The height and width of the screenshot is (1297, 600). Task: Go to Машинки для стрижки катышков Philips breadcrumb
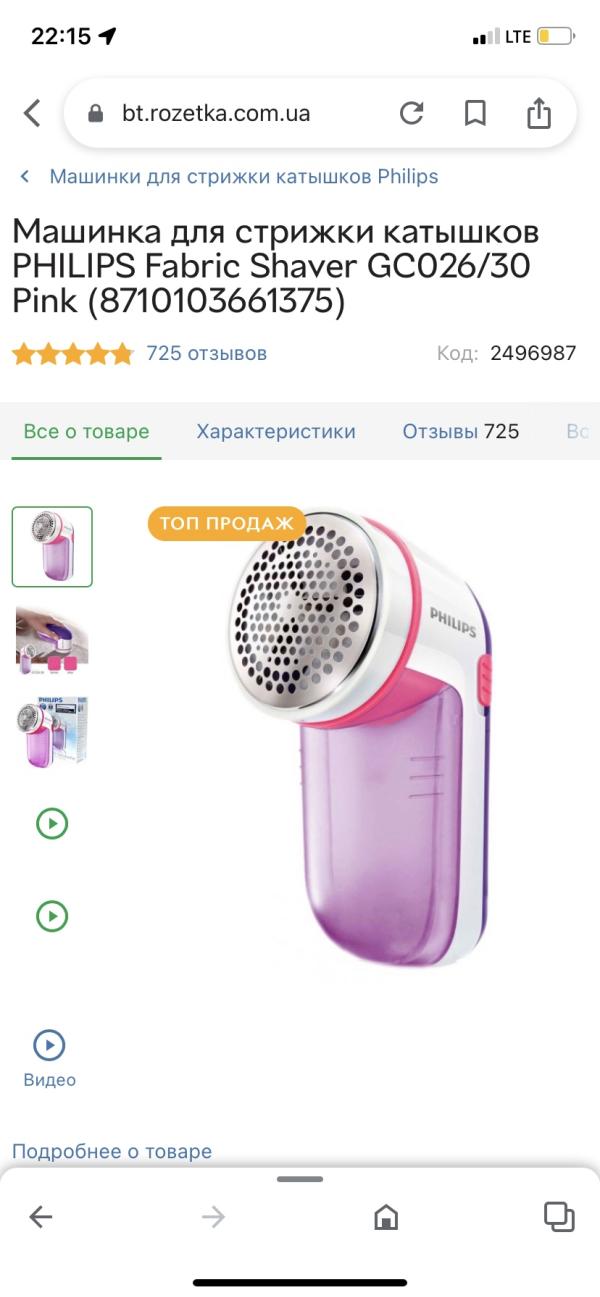coord(244,177)
